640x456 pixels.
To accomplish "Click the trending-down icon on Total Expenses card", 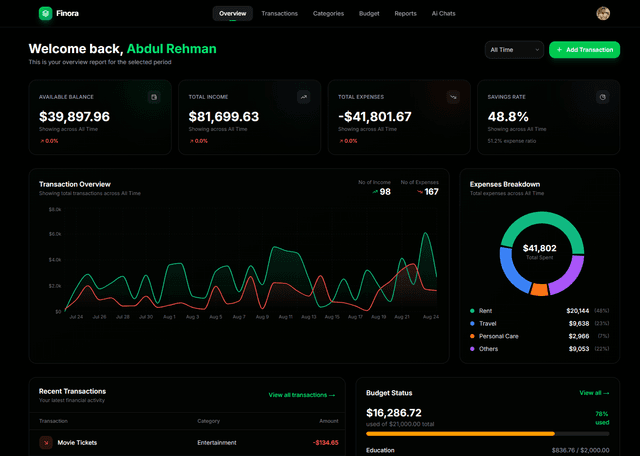I will (453, 97).
